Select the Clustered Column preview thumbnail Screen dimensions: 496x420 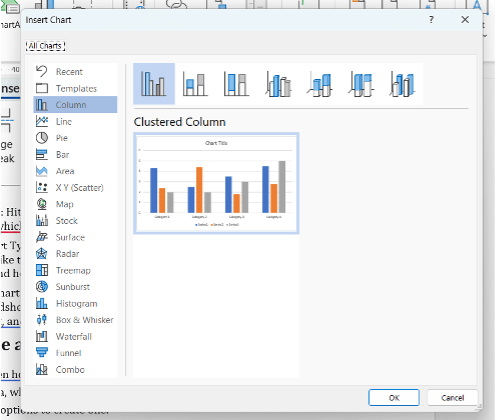pyautogui.click(x=216, y=183)
